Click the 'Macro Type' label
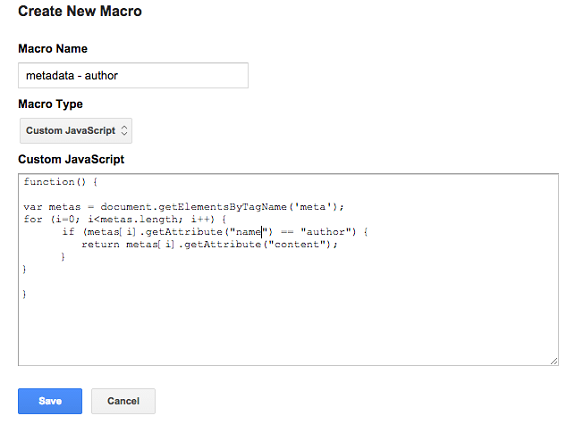575x424 pixels. coord(51,104)
